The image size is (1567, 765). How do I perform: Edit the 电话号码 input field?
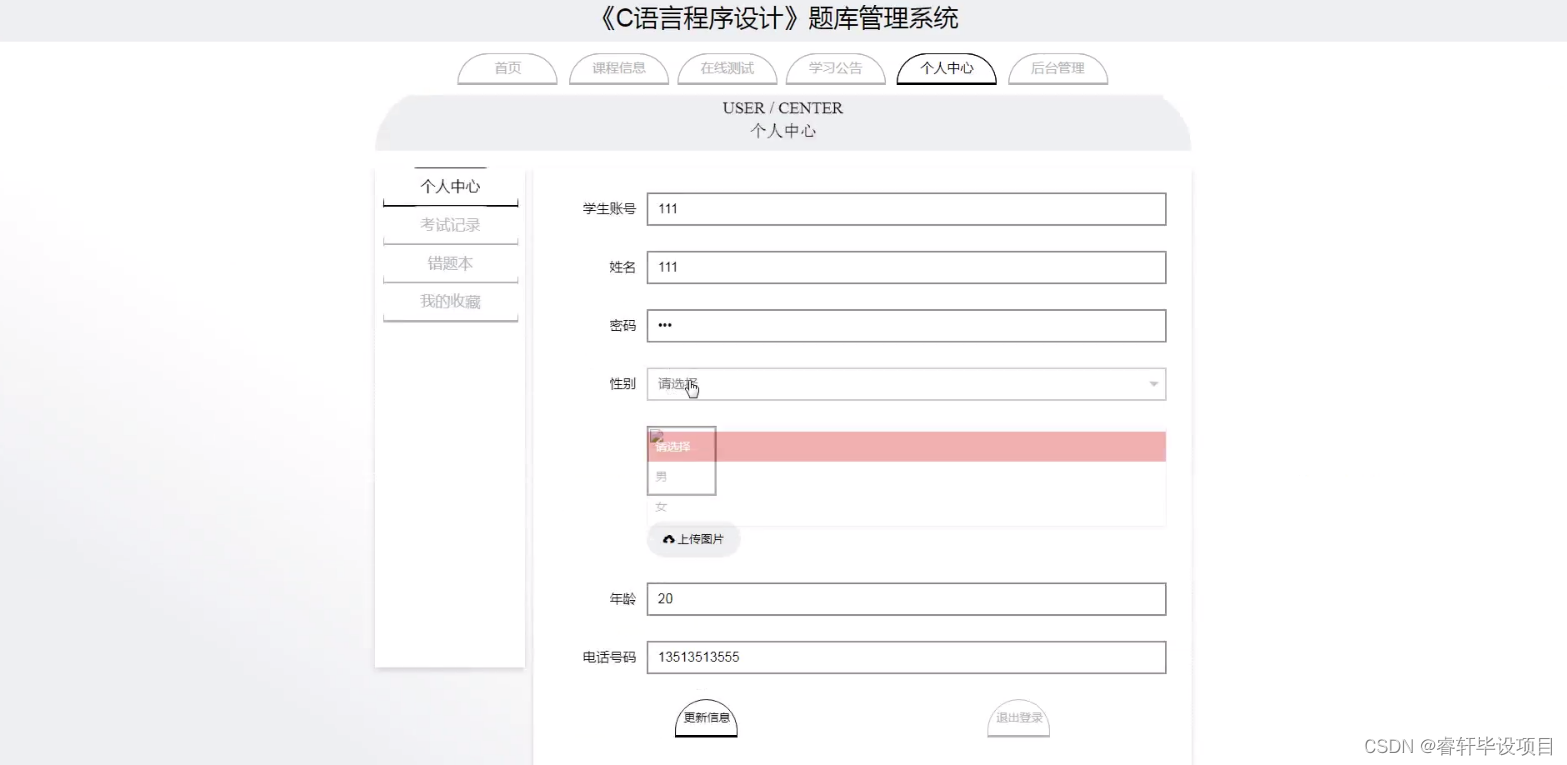pyautogui.click(x=905, y=657)
